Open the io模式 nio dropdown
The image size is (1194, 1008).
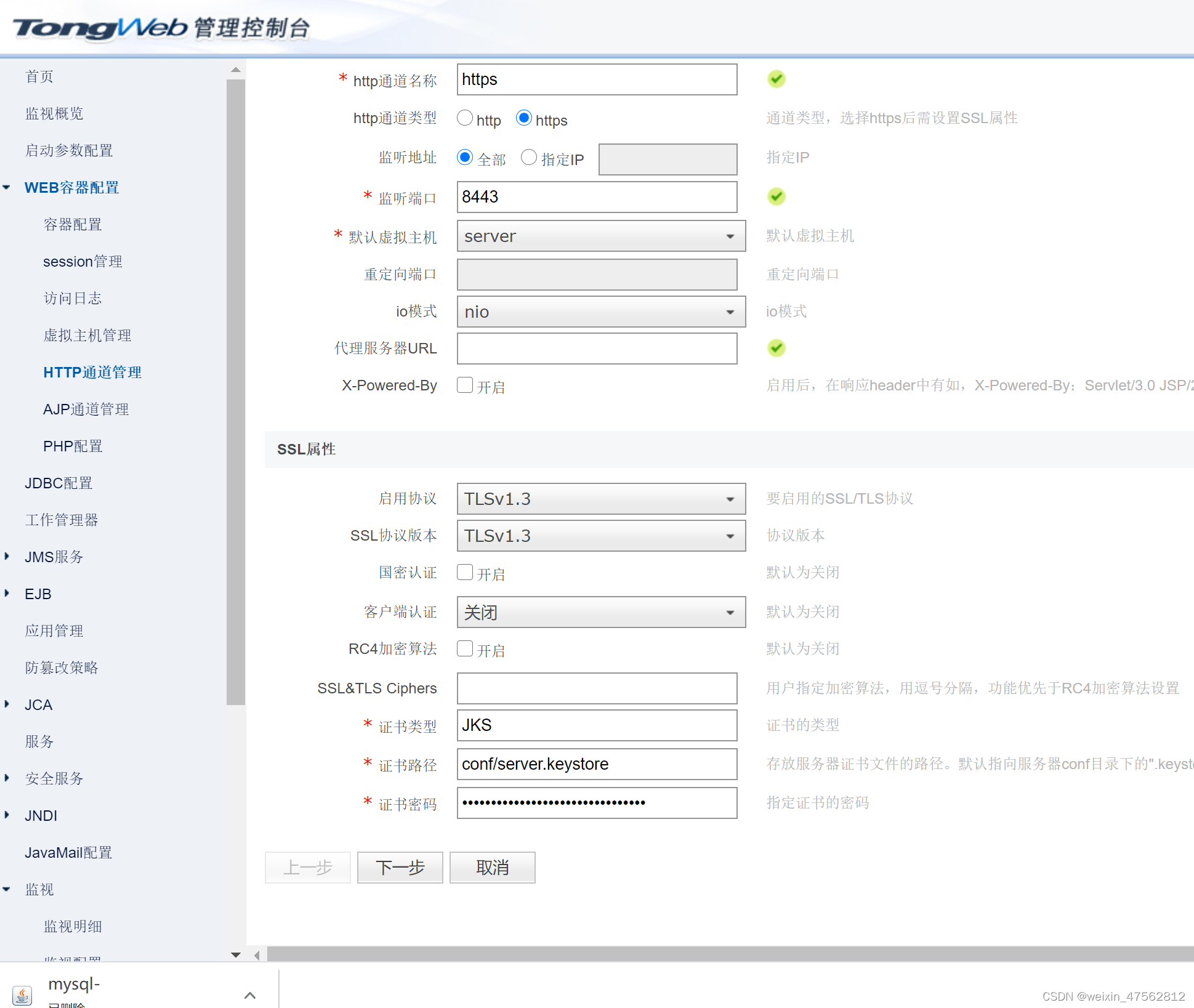tap(601, 312)
